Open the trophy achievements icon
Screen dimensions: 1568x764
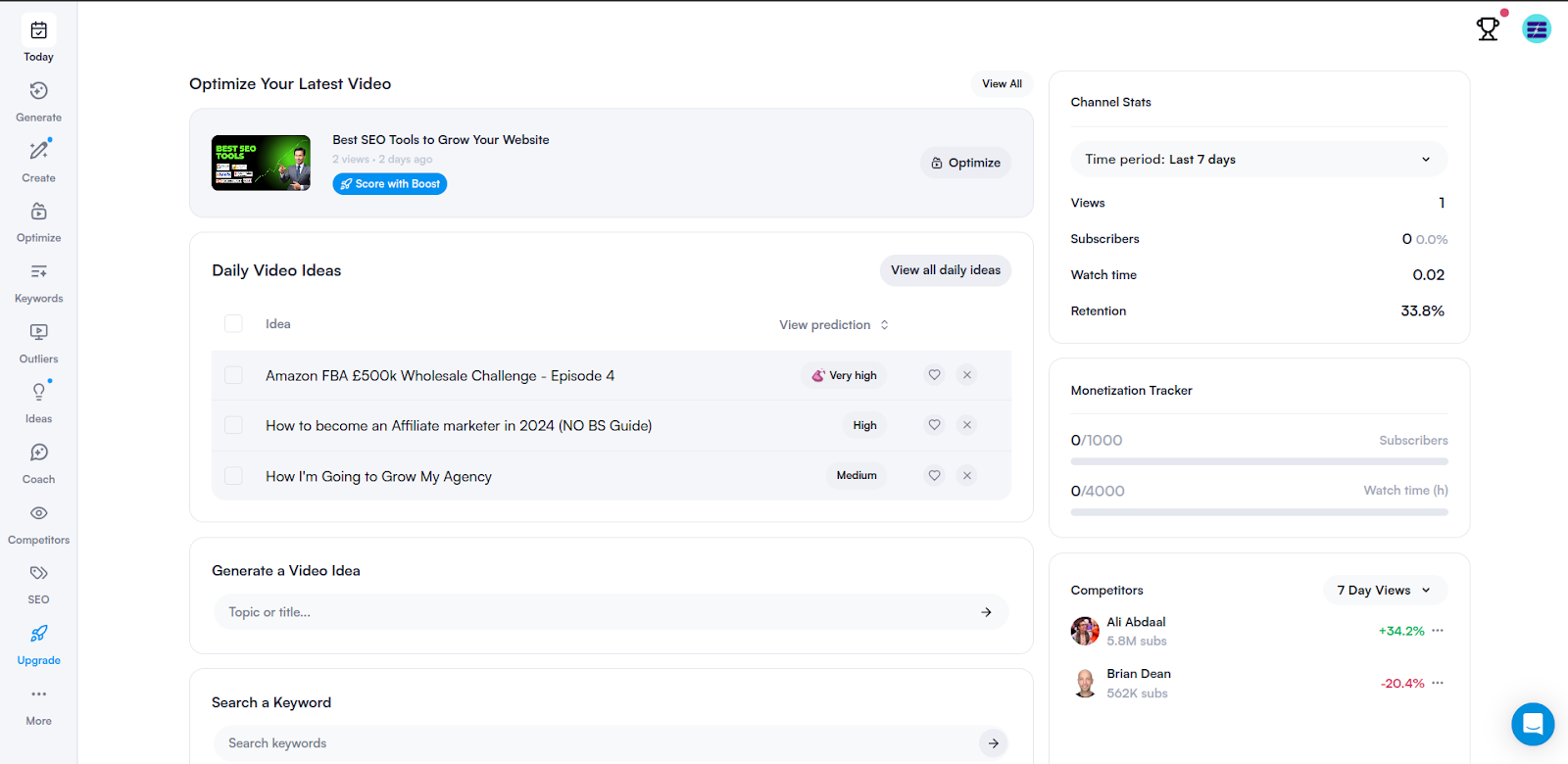click(1488, 29)
